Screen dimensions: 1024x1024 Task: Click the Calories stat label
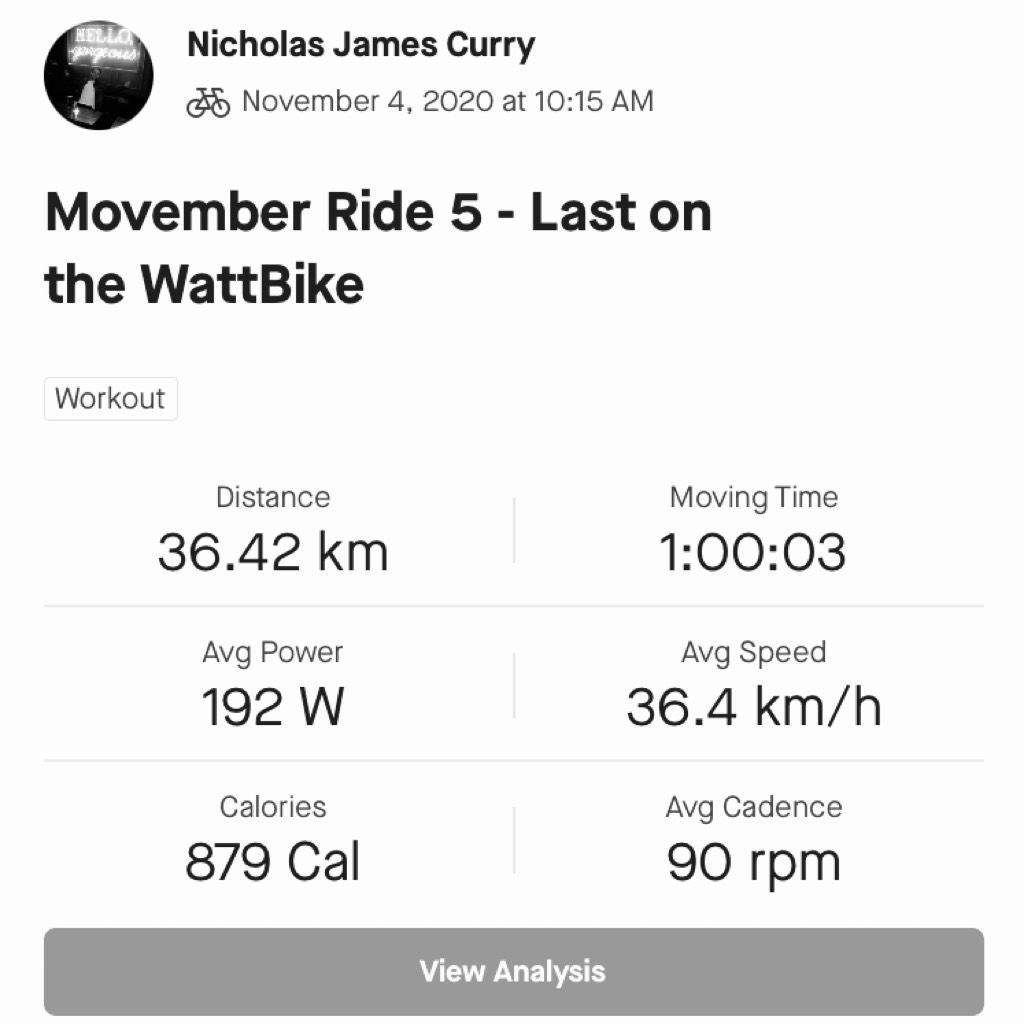[273, 807]
